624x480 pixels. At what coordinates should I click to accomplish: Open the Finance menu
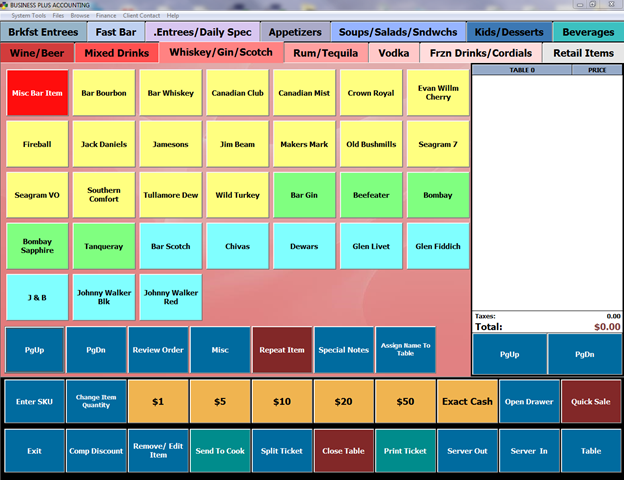click(x=106, y=16)
